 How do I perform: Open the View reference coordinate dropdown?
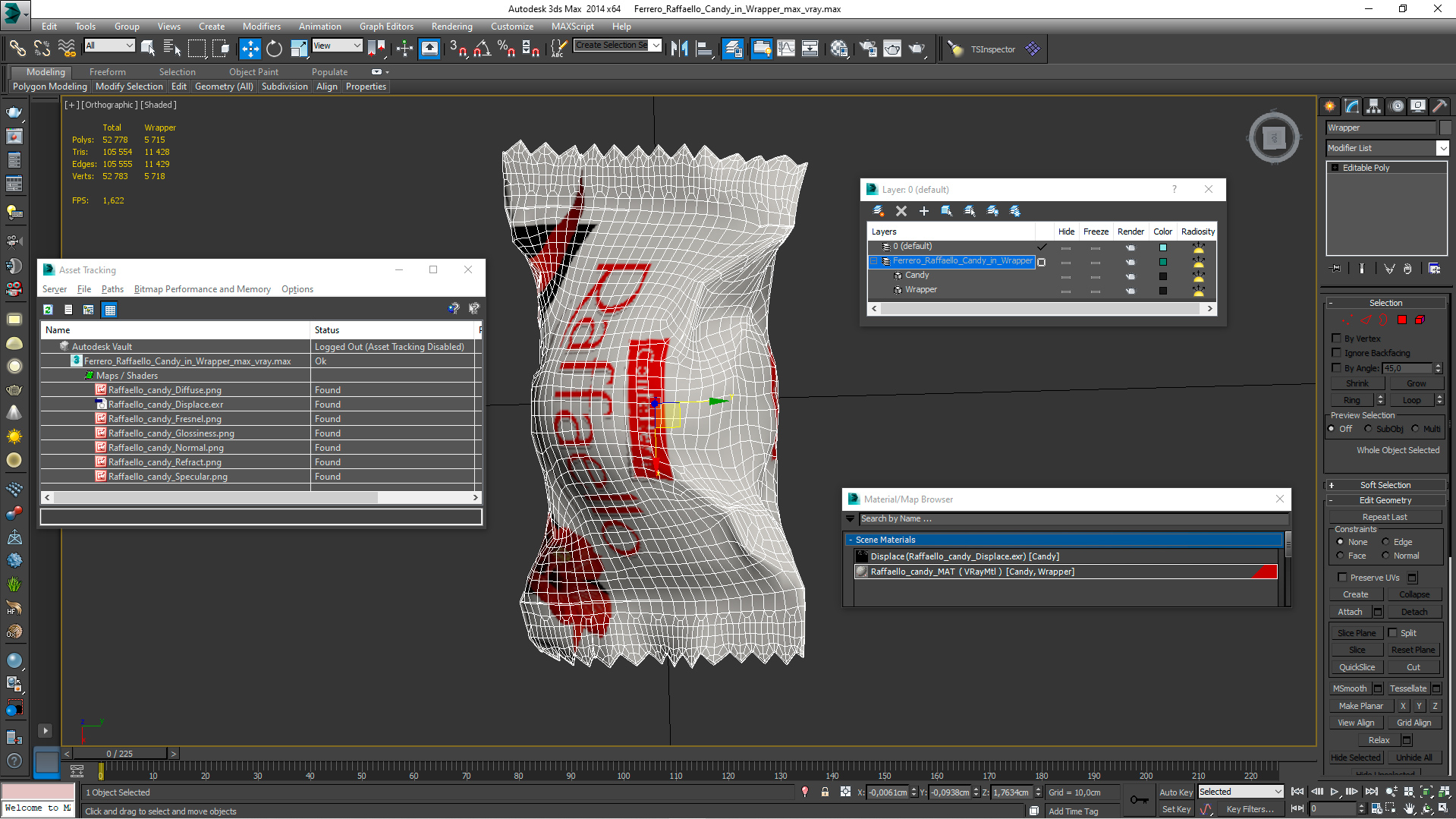[x=337, y=46]
